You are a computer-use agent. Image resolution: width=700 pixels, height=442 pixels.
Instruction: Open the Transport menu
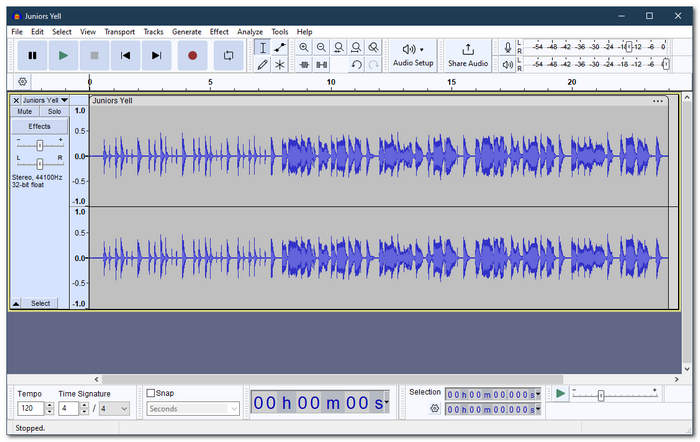point(119,32)
